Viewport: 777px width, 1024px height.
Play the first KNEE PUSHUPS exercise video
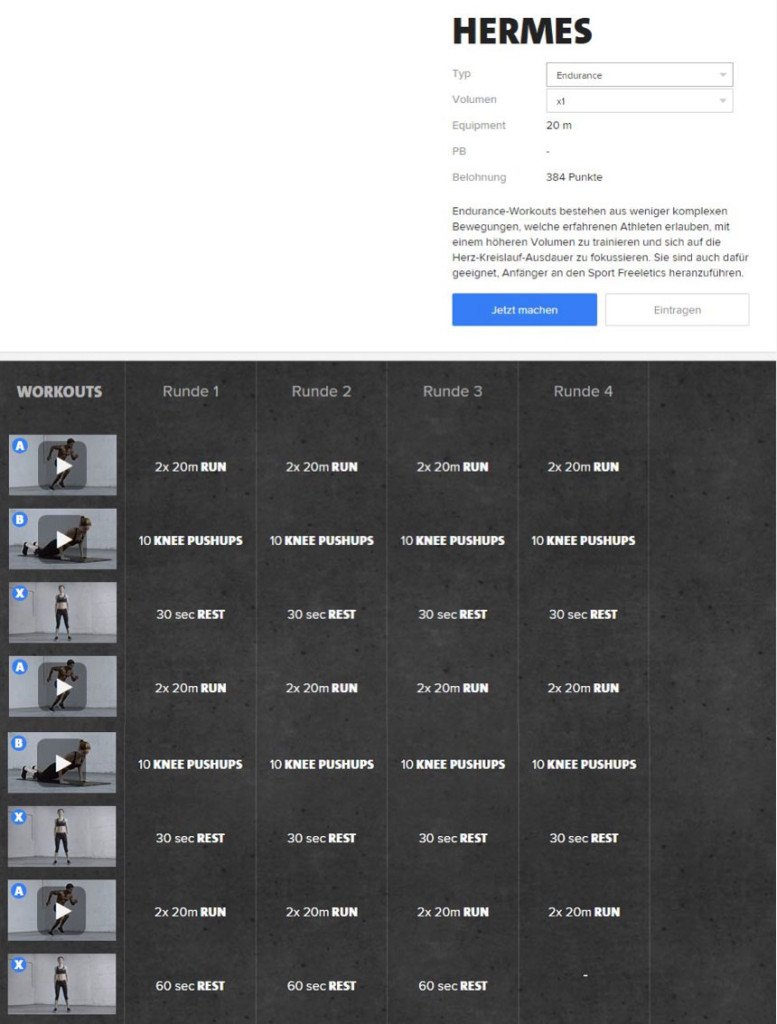tap(63, 539)
